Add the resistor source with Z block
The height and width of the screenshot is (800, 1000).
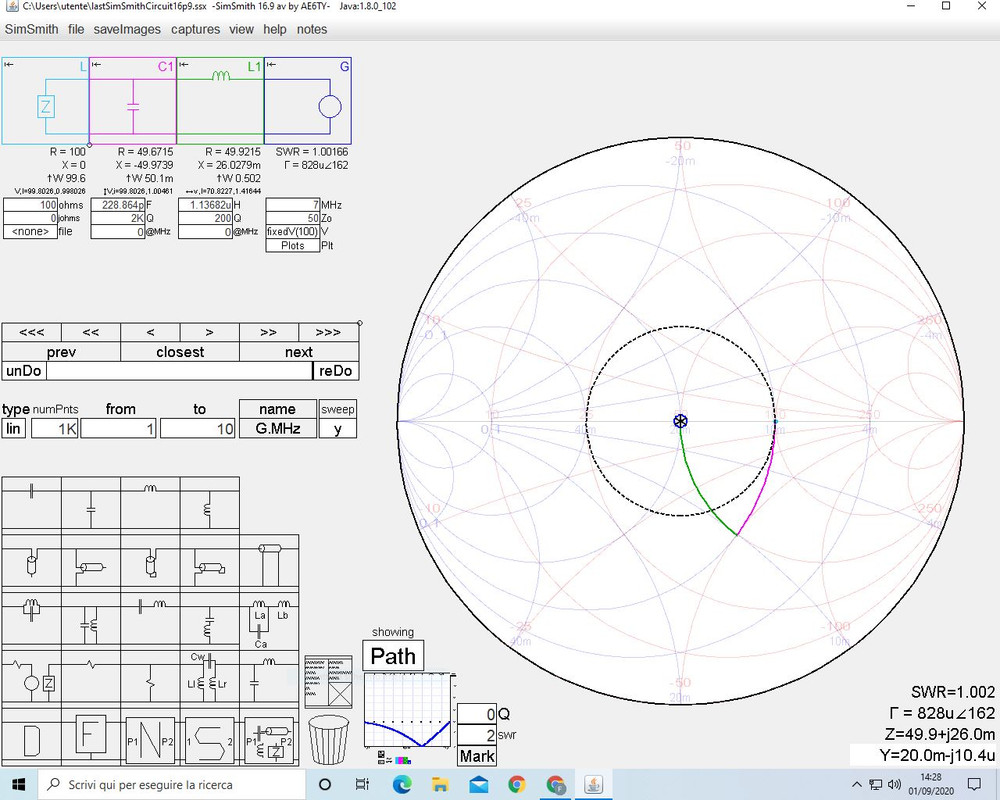click(x=32, y=678)
